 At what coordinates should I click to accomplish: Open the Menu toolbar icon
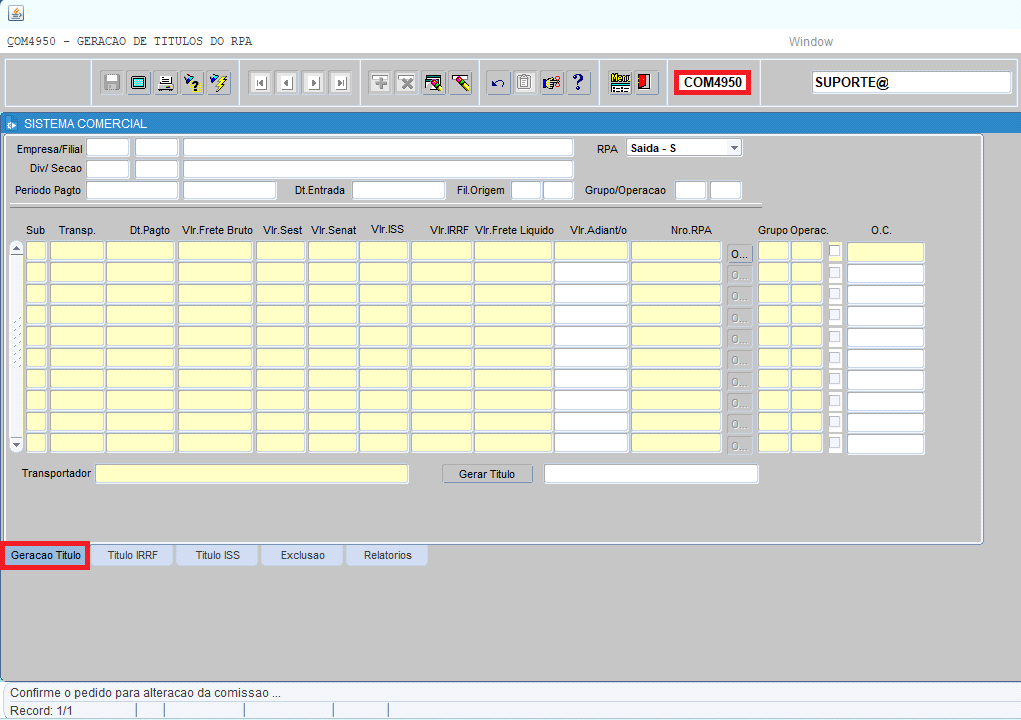click(x=620, y=83)
